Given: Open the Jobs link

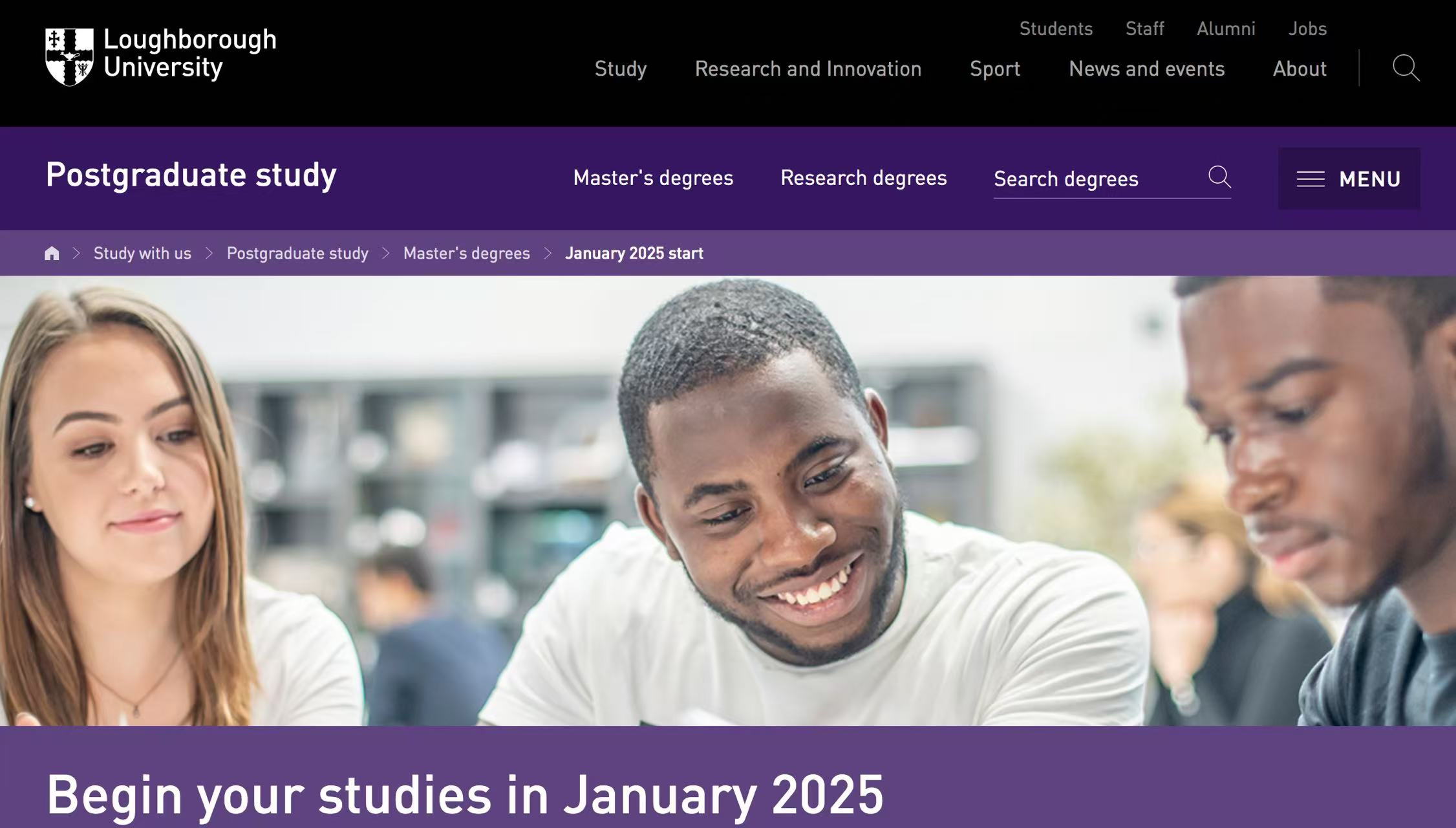Looking at the screenshot, I should [x=1307, y=28].
